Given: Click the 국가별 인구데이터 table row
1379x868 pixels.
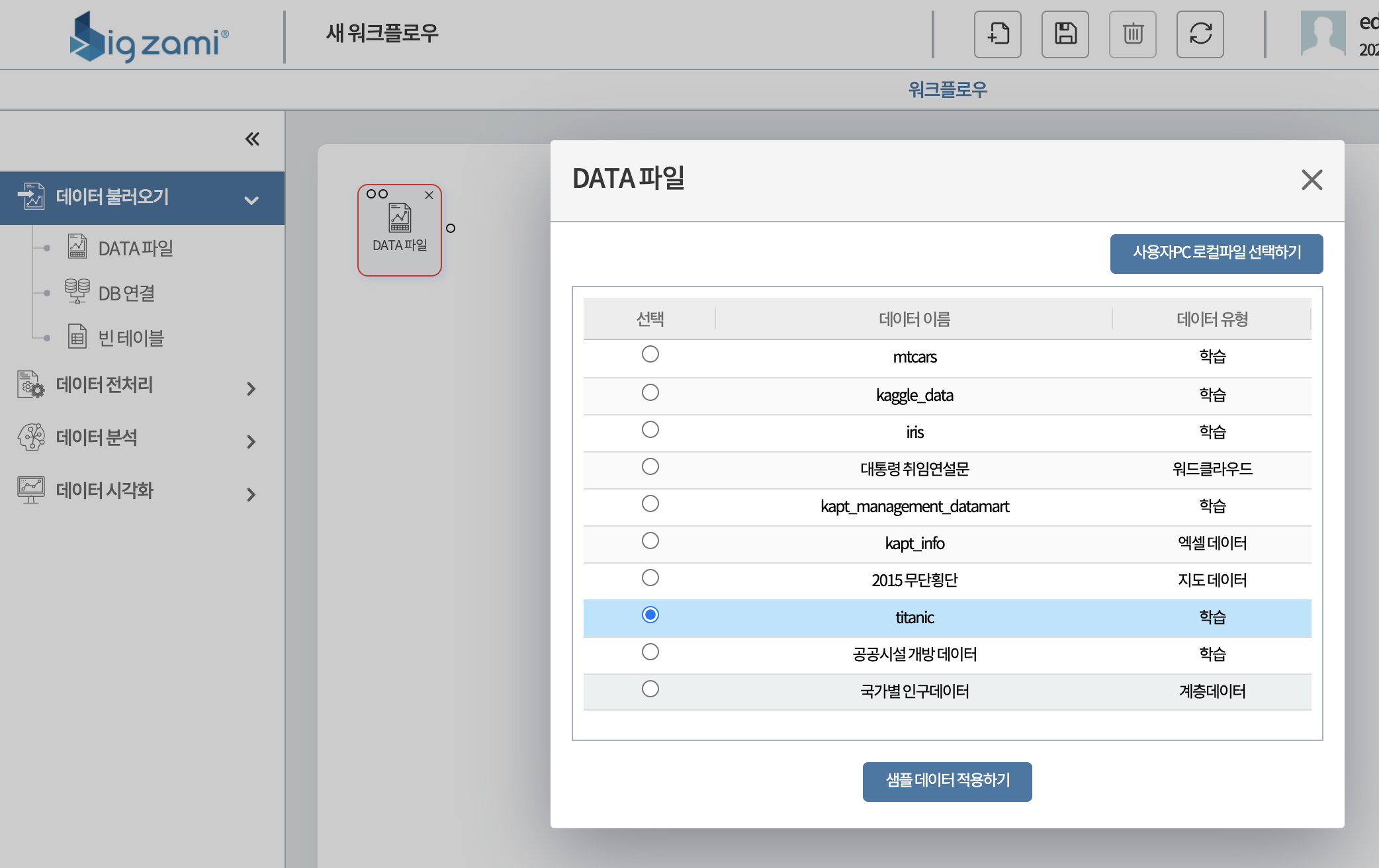Looking at the screenshot, I should [x=914, y=691].
